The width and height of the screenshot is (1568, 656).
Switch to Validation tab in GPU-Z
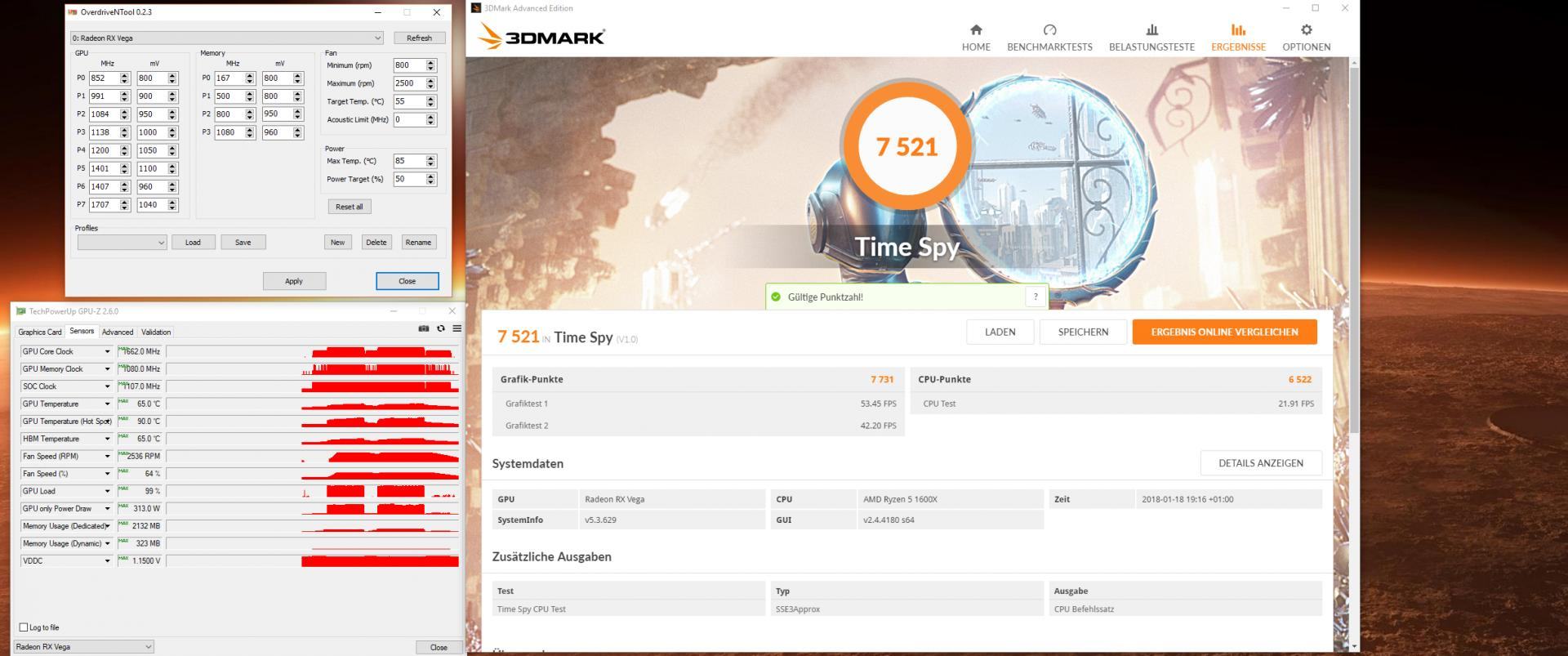coord(156,332)
